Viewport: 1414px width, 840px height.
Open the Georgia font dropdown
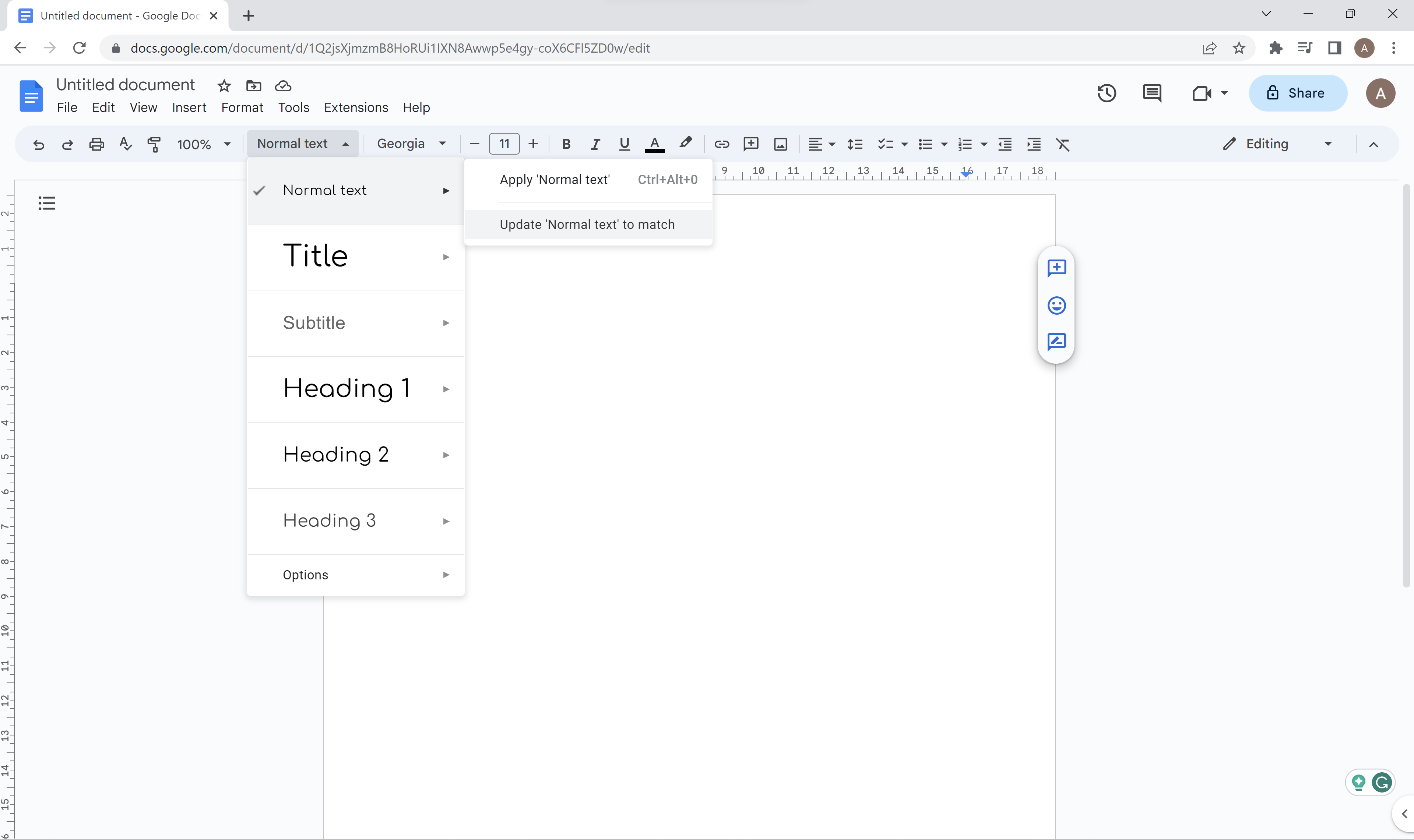point(412,144)
